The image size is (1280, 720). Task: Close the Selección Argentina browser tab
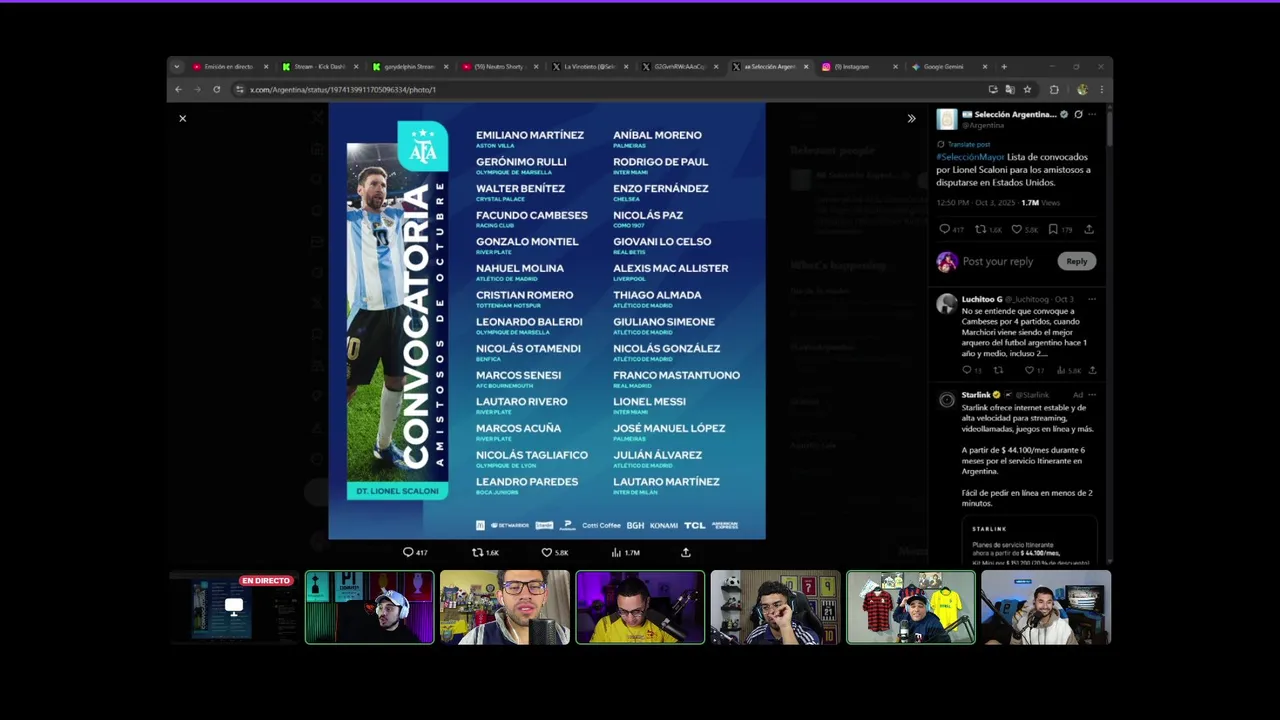806,67
